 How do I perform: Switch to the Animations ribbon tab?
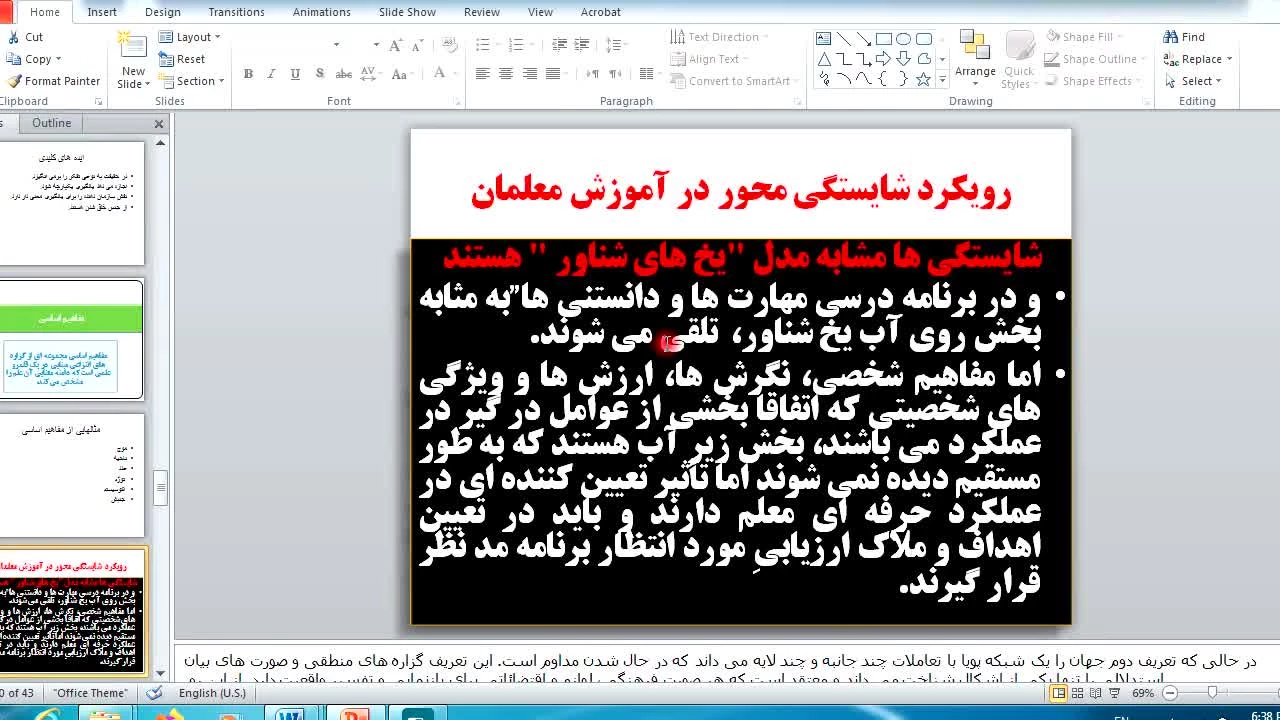(321, 12)
